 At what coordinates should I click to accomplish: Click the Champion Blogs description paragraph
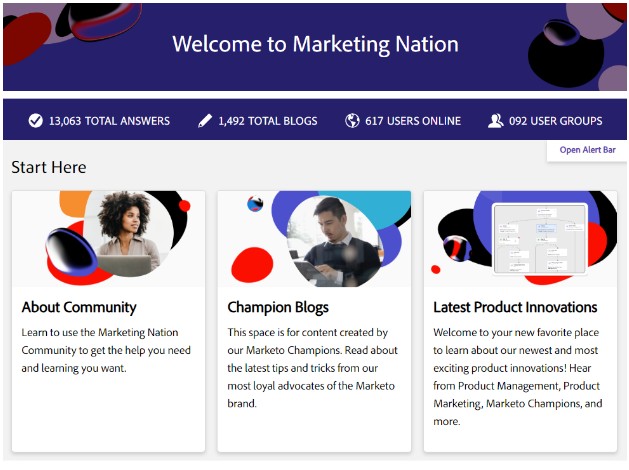312,367
